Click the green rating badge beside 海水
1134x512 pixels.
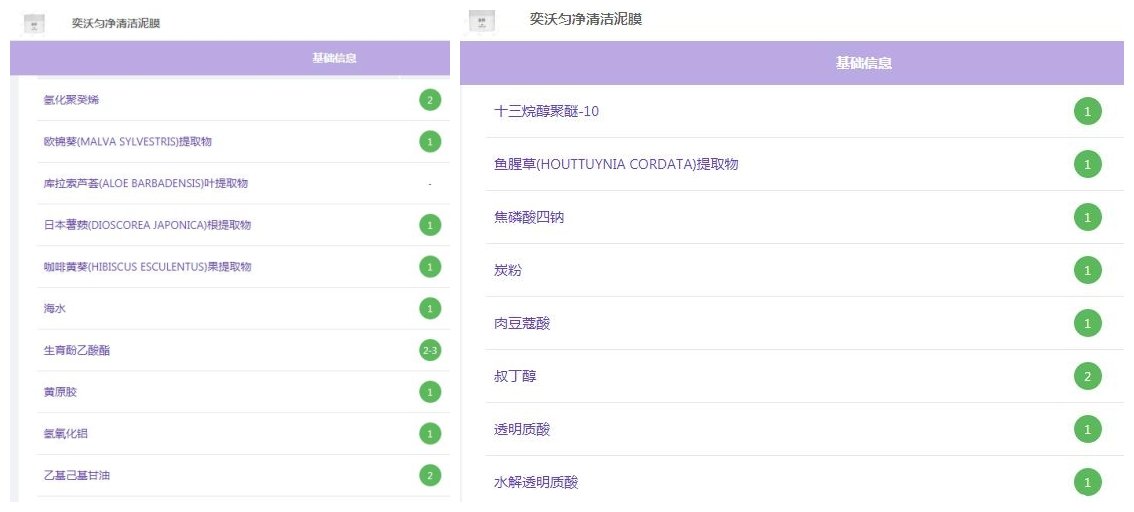[429, 309]
